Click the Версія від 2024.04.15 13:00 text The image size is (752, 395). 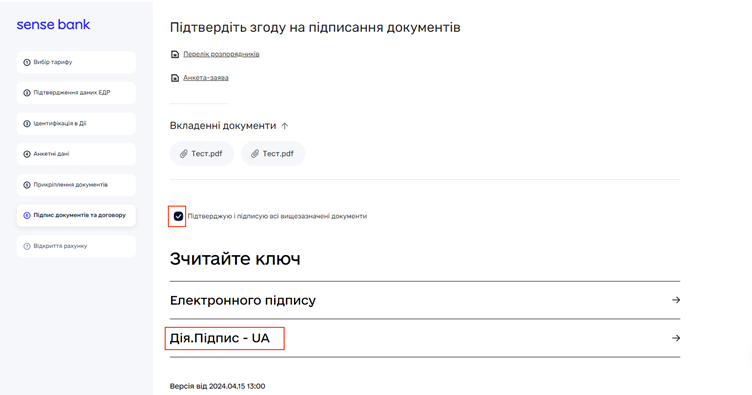[x=217, y=386]
